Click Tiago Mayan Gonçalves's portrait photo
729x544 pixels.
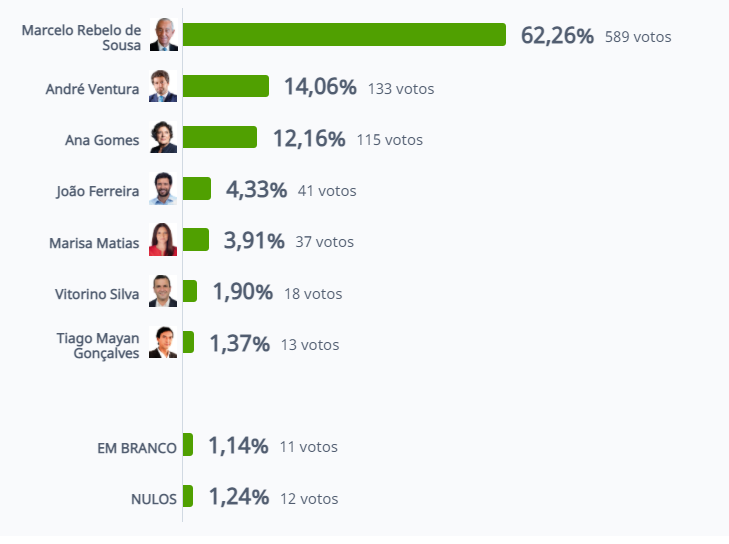(163, 342)
